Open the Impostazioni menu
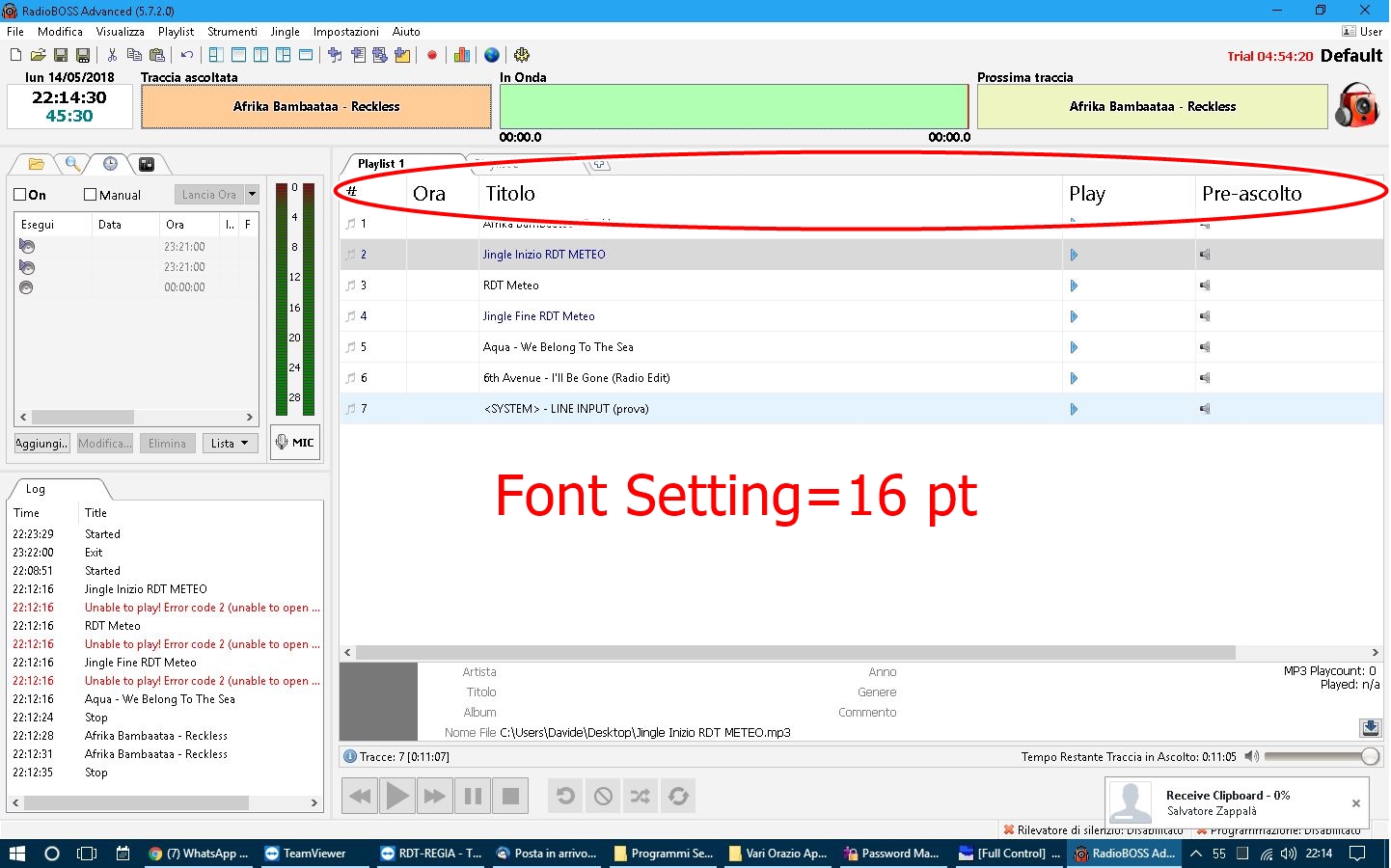 pos(346,32)
